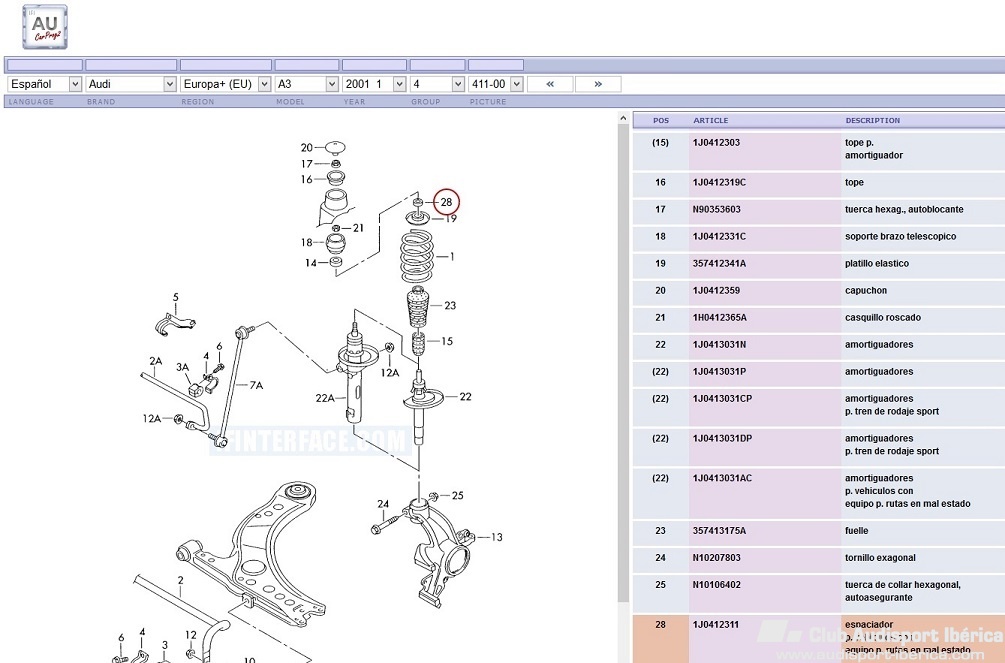This screenshot has width=1005, height=663.
Task: Open the Picture dropdown showing 411-00
Action: (495, 84)
